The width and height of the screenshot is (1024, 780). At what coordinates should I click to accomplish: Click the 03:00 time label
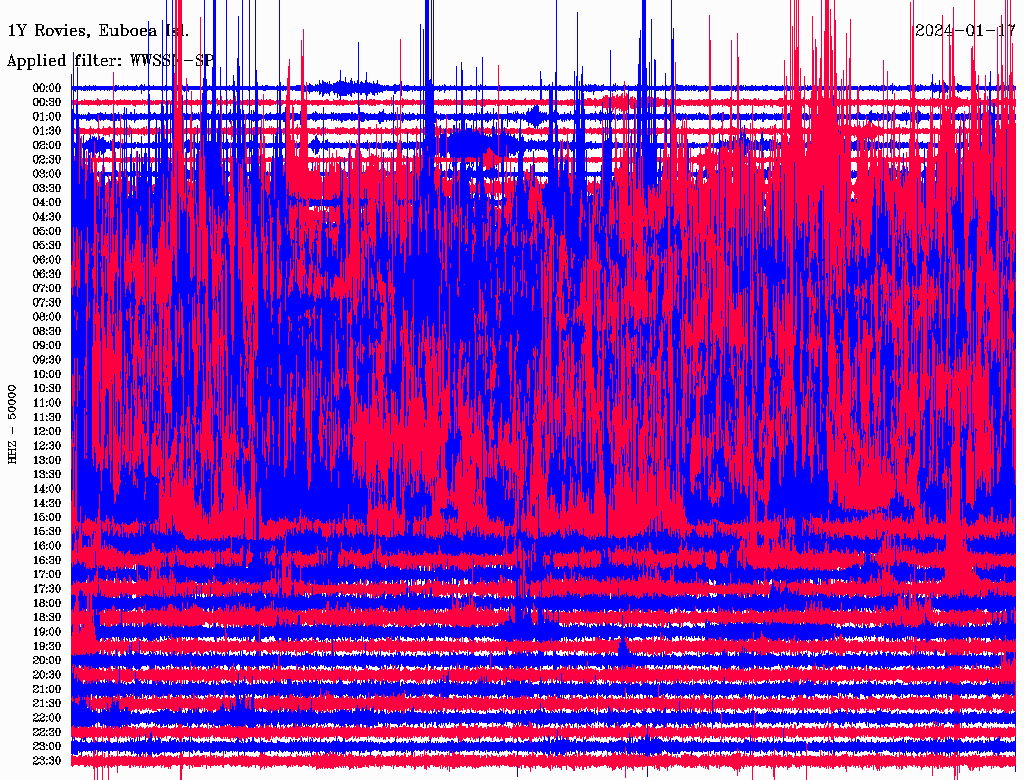coord(47,174)
